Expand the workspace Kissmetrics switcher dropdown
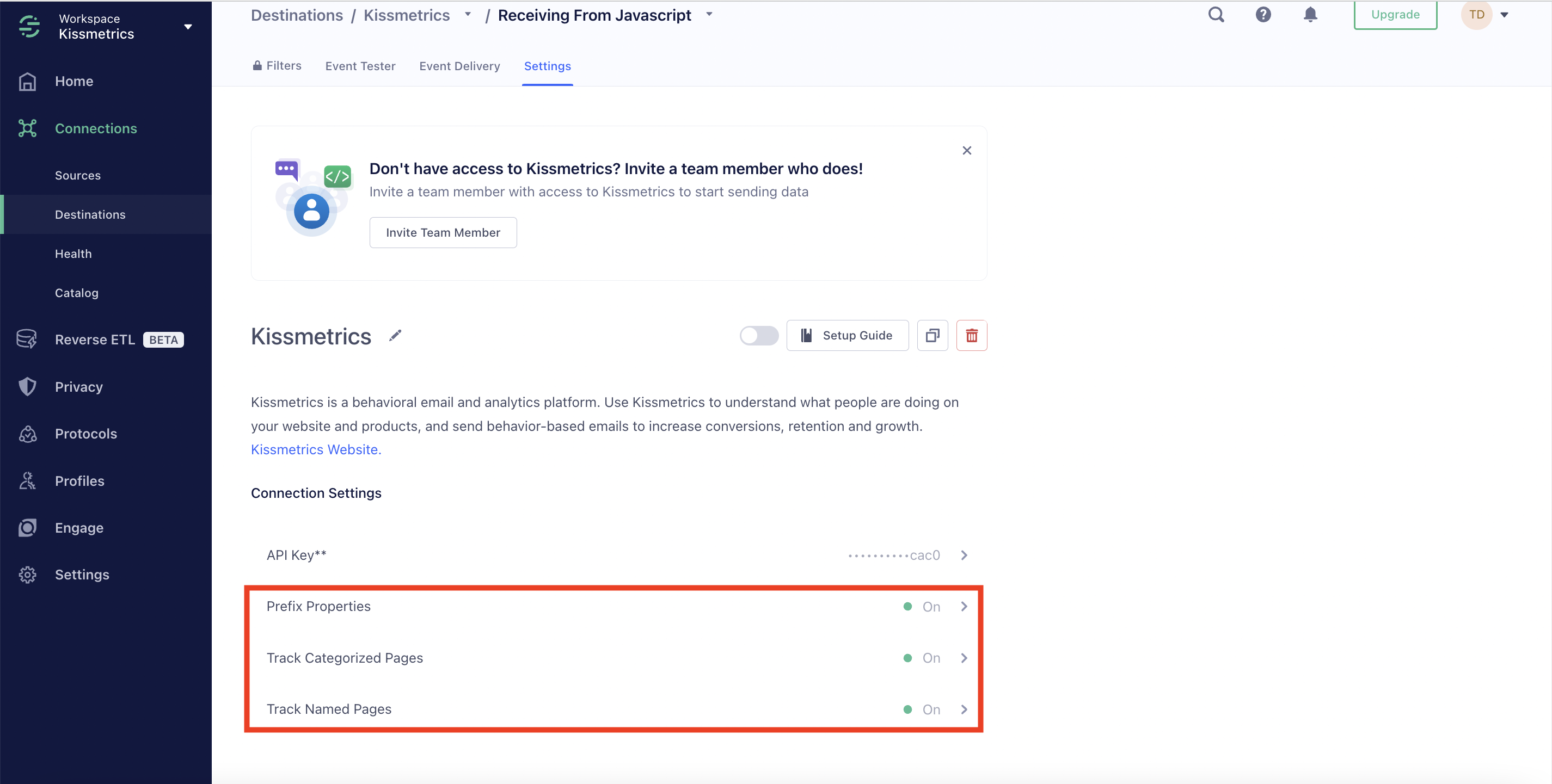 click(187, 27)
